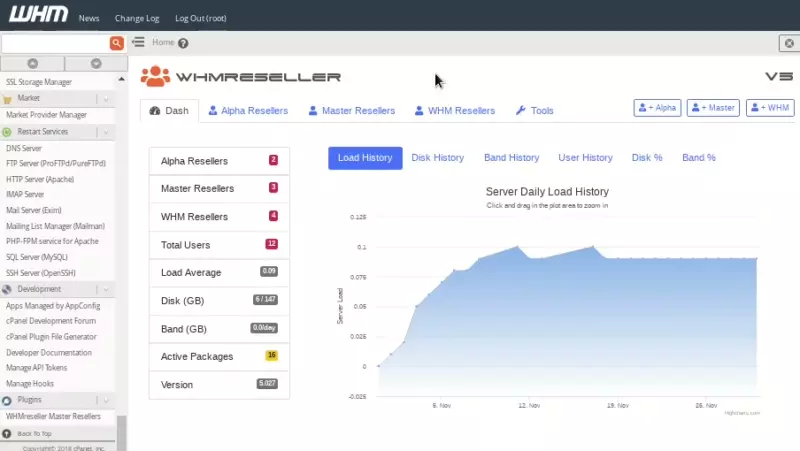
Task: Click the + WHM button
Action: click(770, 108)
